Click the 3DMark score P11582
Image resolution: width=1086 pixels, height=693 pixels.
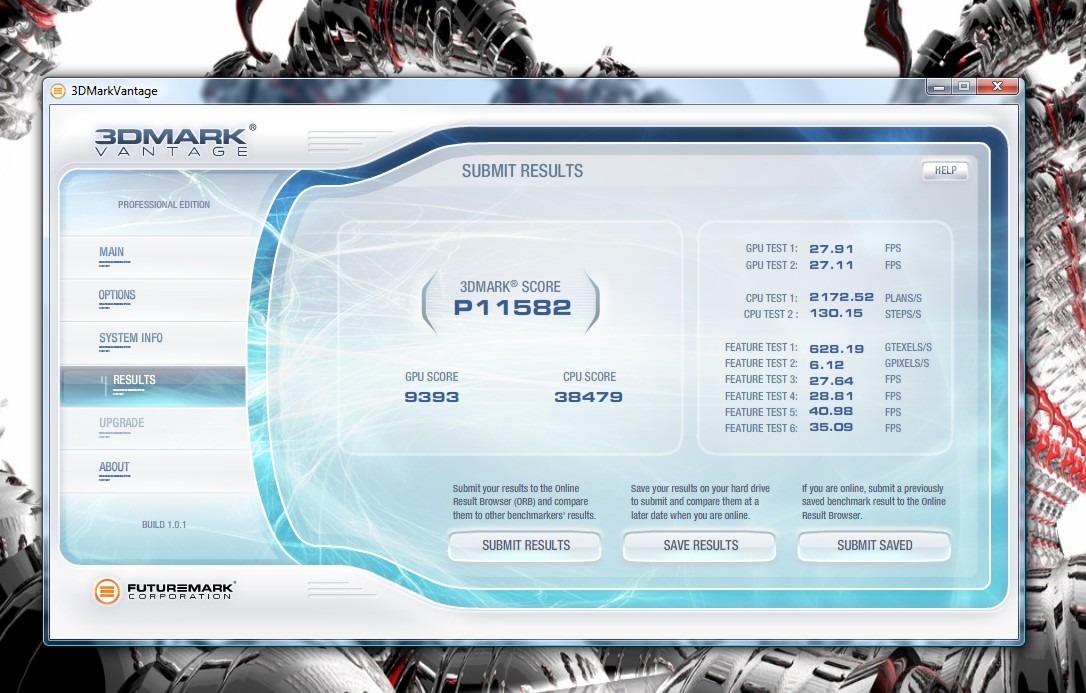point(513,307)
